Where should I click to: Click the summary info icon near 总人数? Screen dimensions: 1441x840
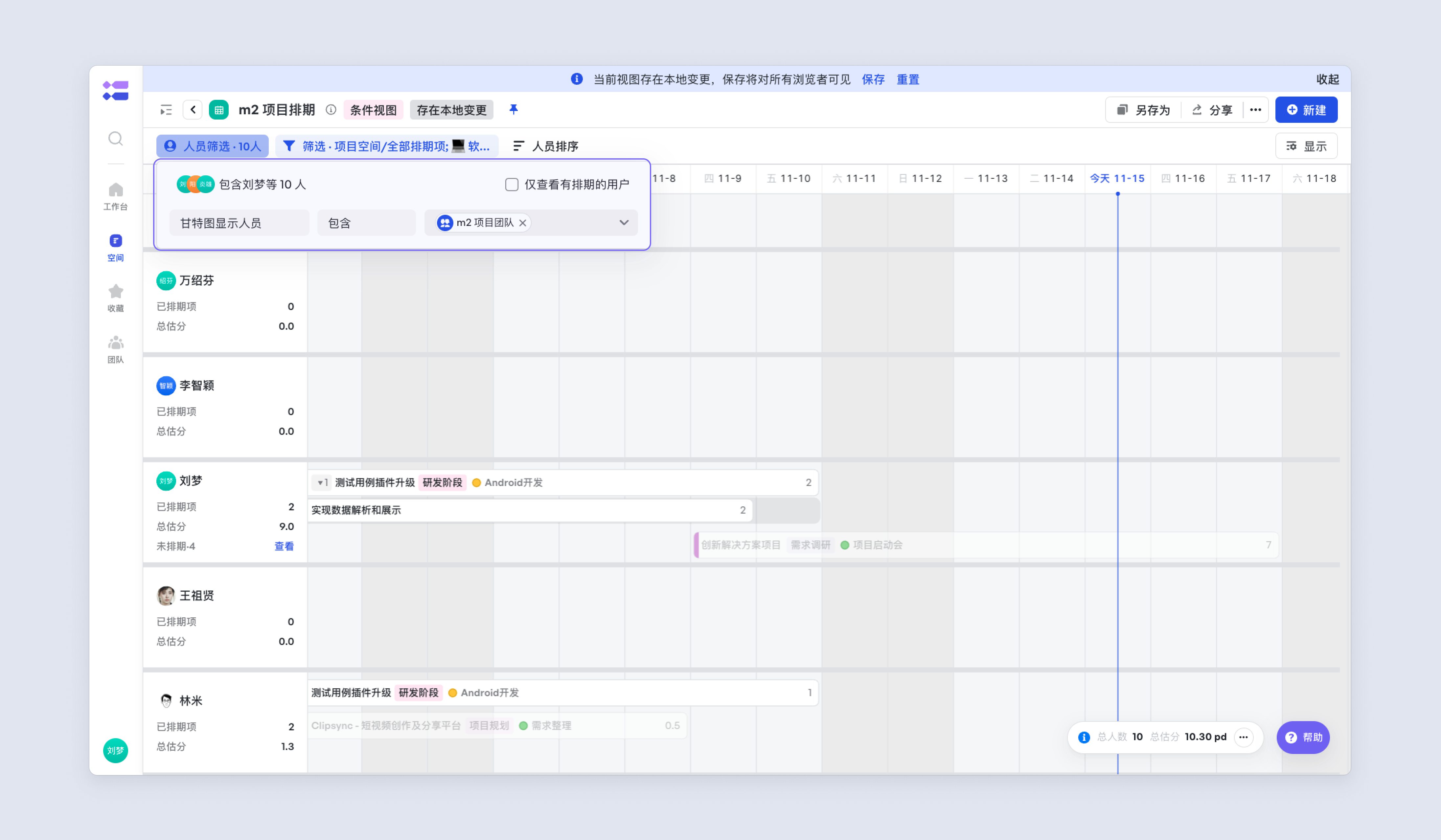[1084, 737]
